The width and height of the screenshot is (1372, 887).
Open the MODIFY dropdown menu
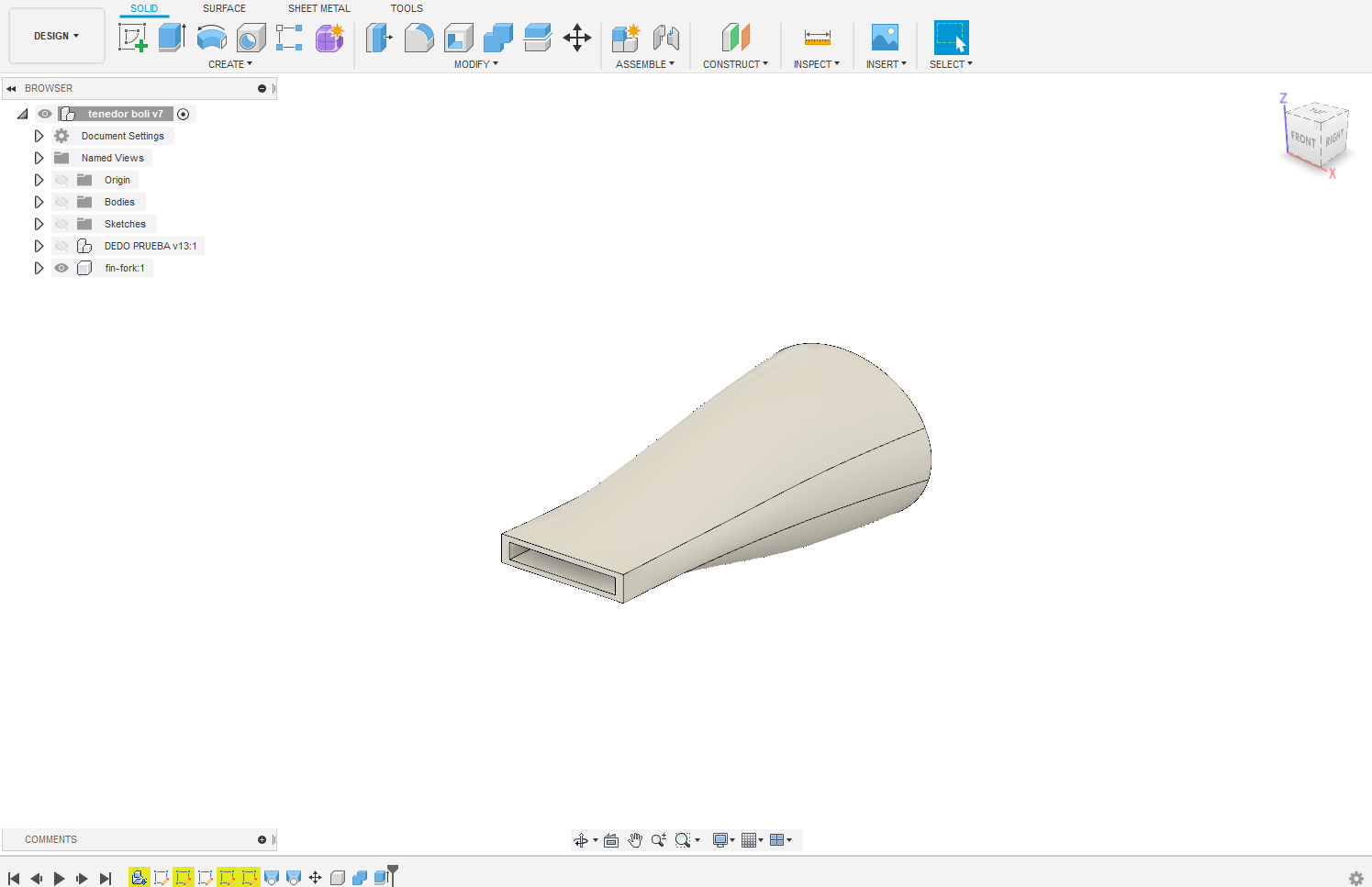point(475,63)
